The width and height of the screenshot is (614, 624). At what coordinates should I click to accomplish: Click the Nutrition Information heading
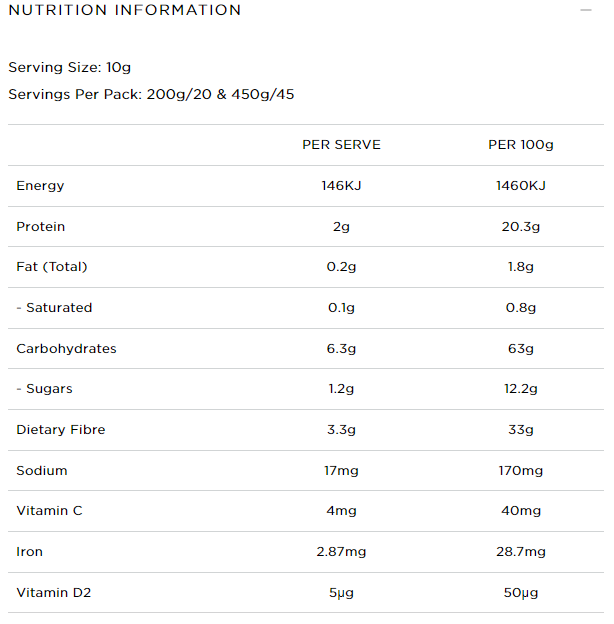coord(125,10)
